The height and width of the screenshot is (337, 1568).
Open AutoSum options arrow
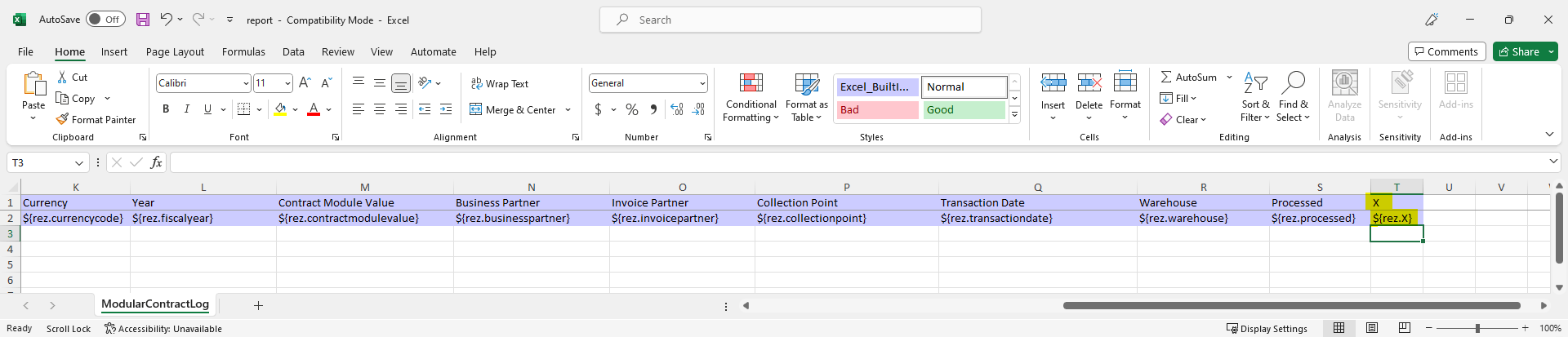pyautogui.click(x=1229, y=77)
